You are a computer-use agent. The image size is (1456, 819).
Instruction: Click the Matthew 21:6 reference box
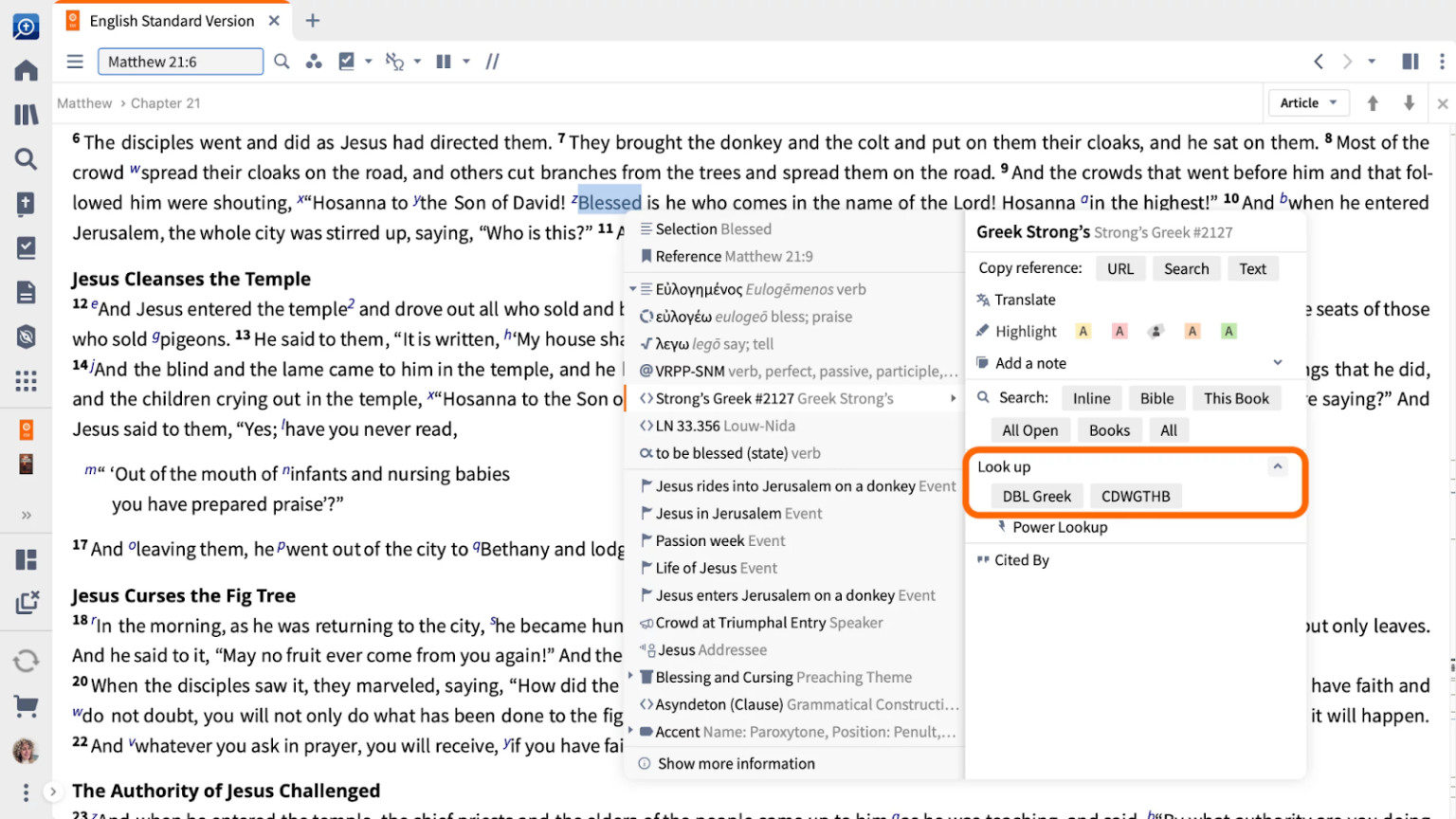tap(180, 62)
